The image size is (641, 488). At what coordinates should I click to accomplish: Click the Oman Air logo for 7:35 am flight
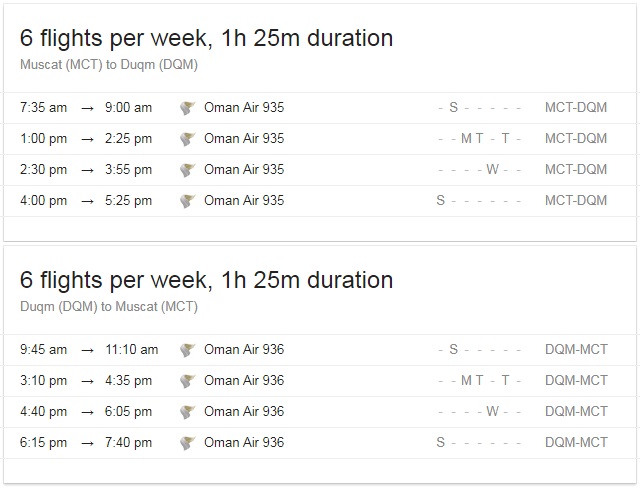188,108
